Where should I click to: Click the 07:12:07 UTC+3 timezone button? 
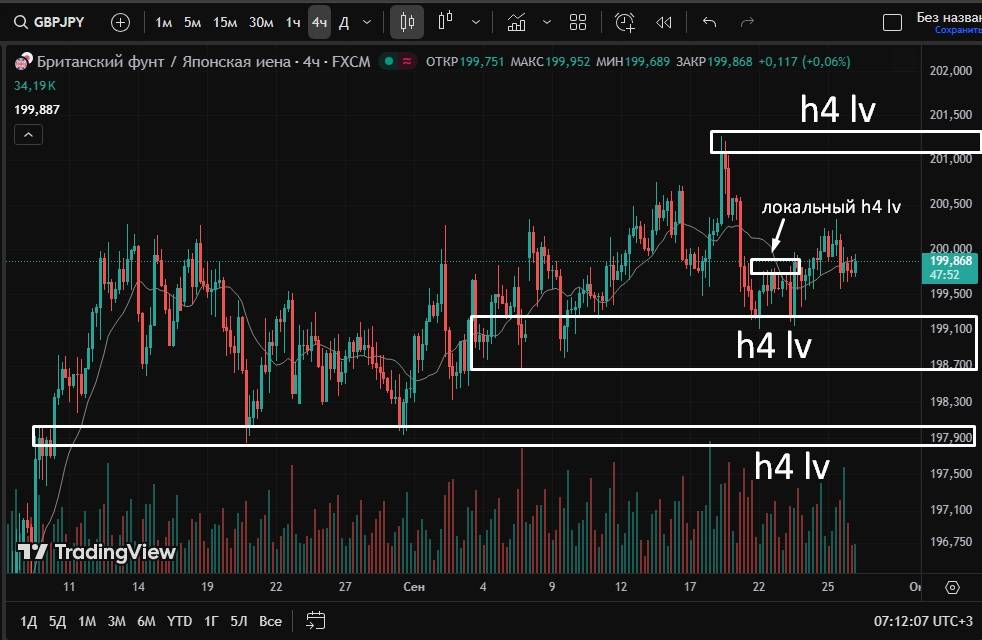pyautogui.click(x=920, y=621)
